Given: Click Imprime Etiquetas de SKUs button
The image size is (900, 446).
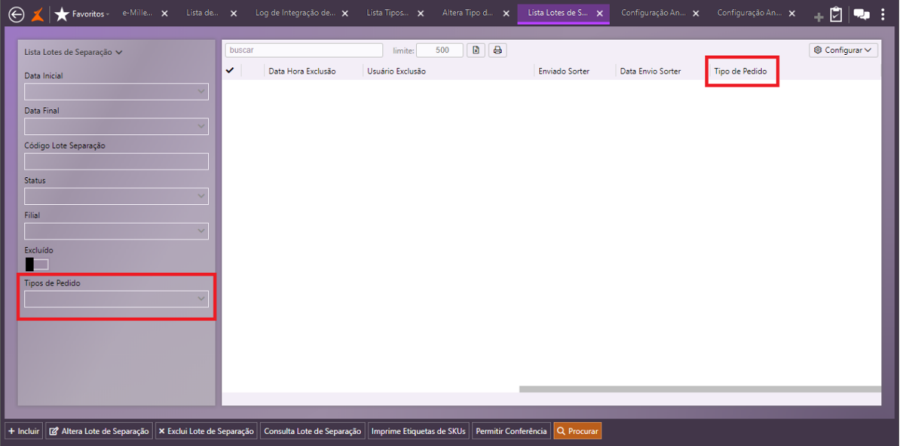Looking at the screenshot, I should click(418, 431).
